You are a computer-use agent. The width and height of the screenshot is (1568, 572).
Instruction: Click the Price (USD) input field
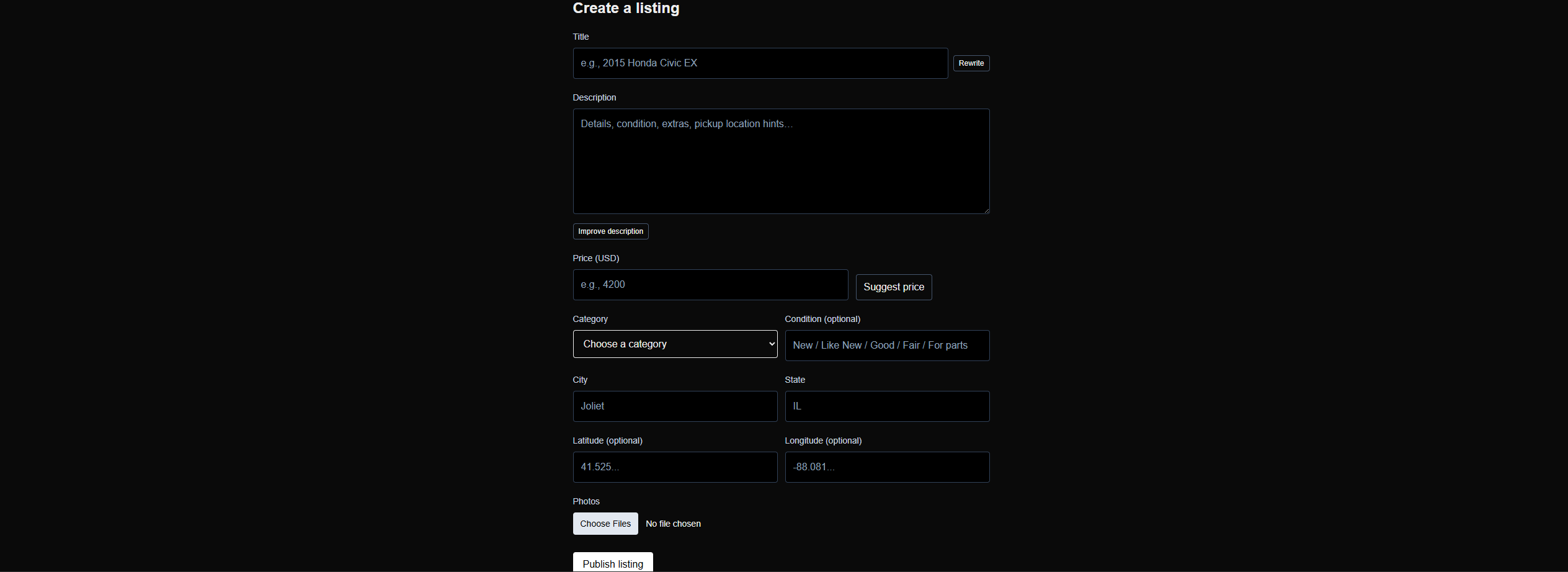(710, 285)
